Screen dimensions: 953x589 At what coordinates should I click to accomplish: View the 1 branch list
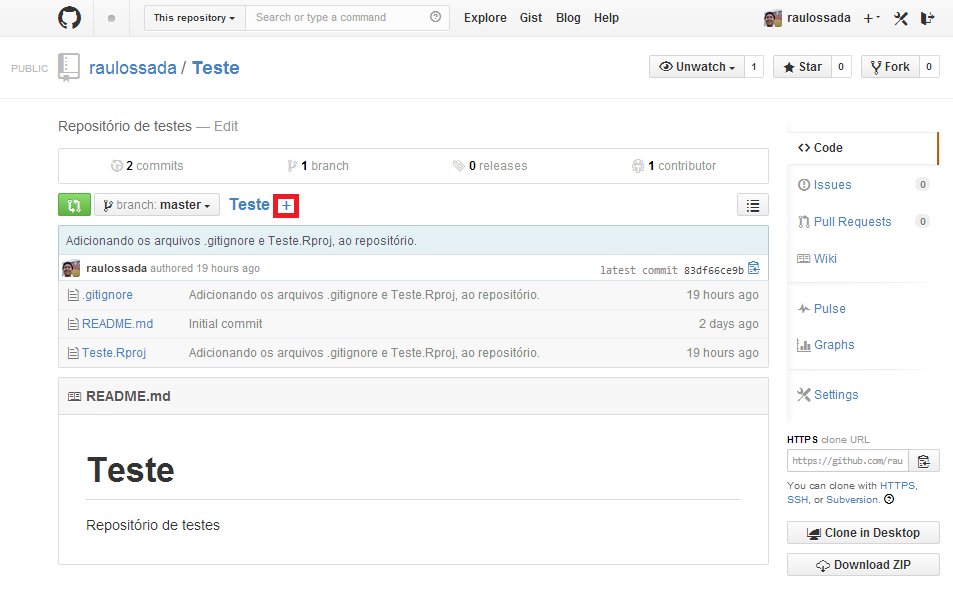coord(318,165)
